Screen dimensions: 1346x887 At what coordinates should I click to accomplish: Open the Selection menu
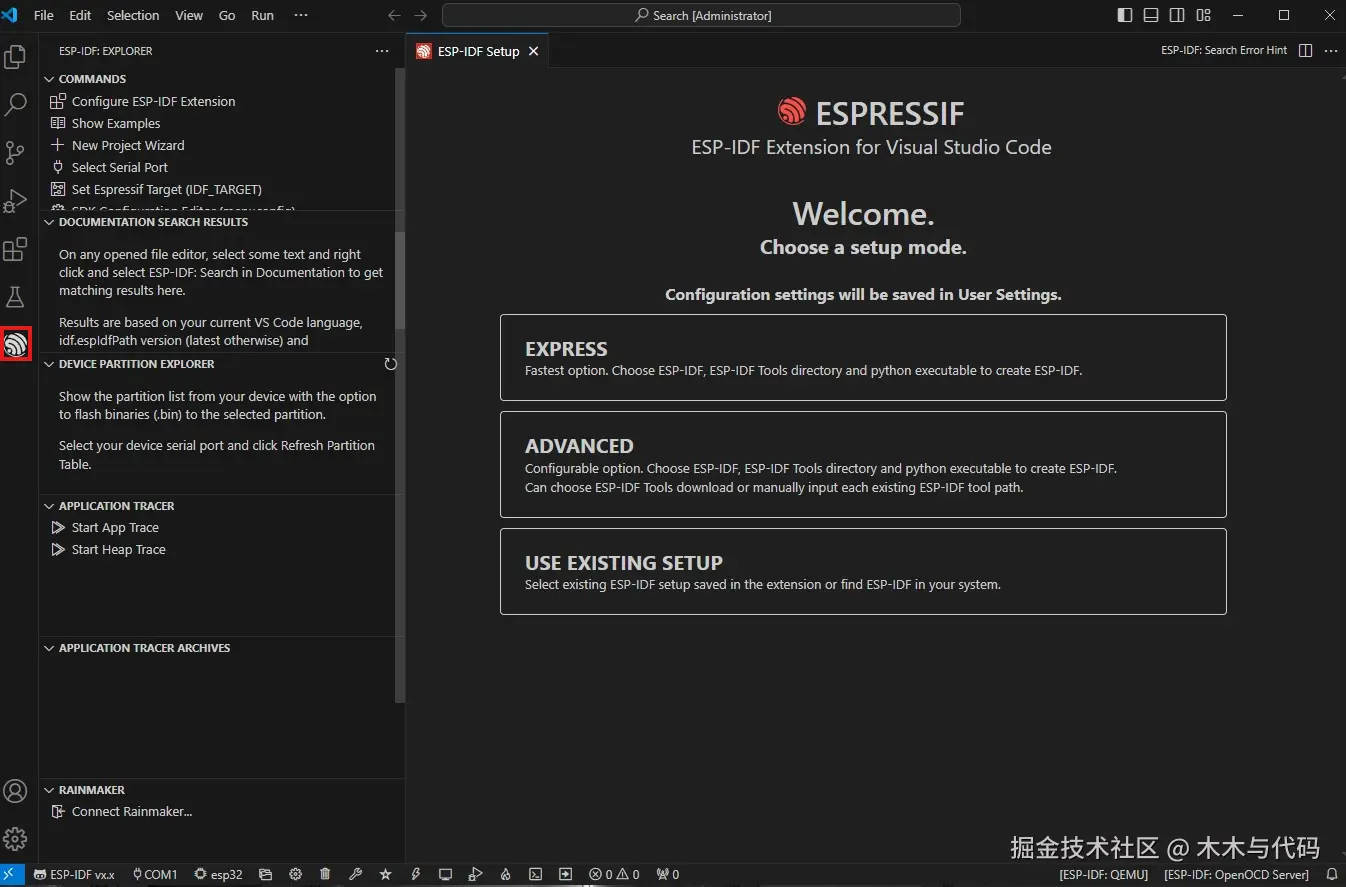(x=133, y=15)
